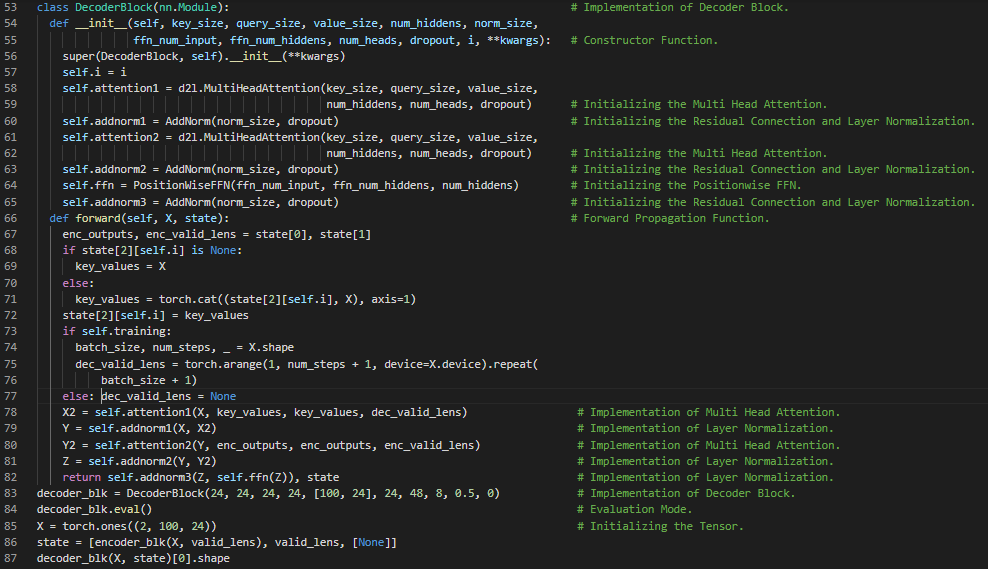Click line number 53 in the gutter
The height and width of the screenshot is (569, 988).
(x=14, y=7)
